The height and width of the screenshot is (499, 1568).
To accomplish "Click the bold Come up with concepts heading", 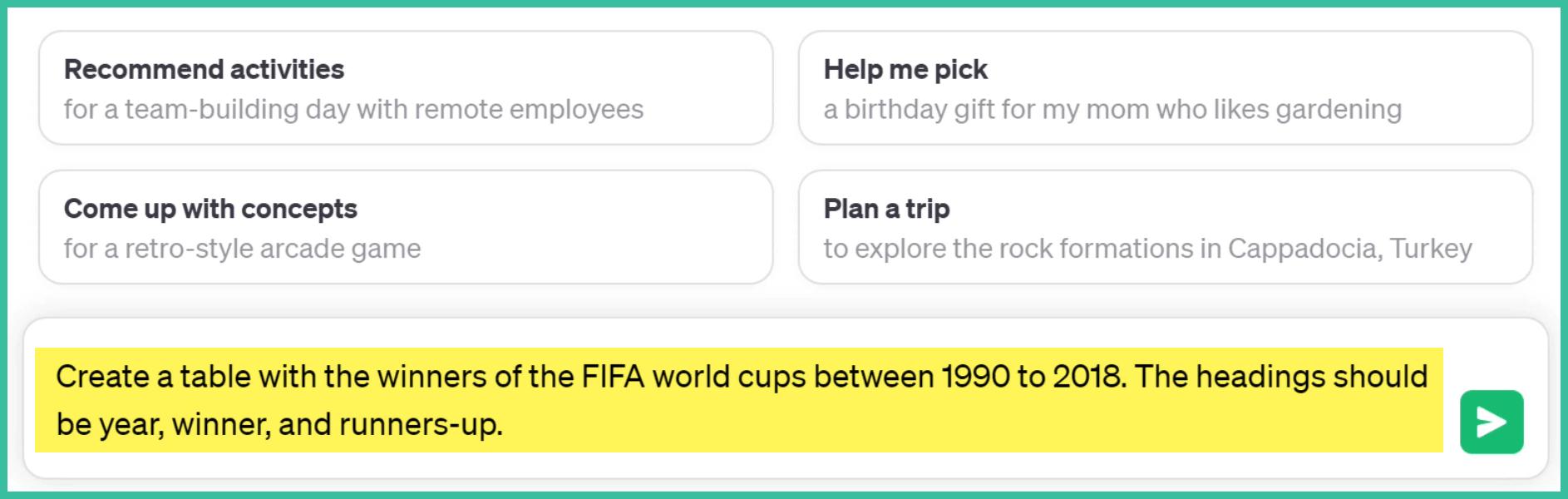I will tap(210, 209).
